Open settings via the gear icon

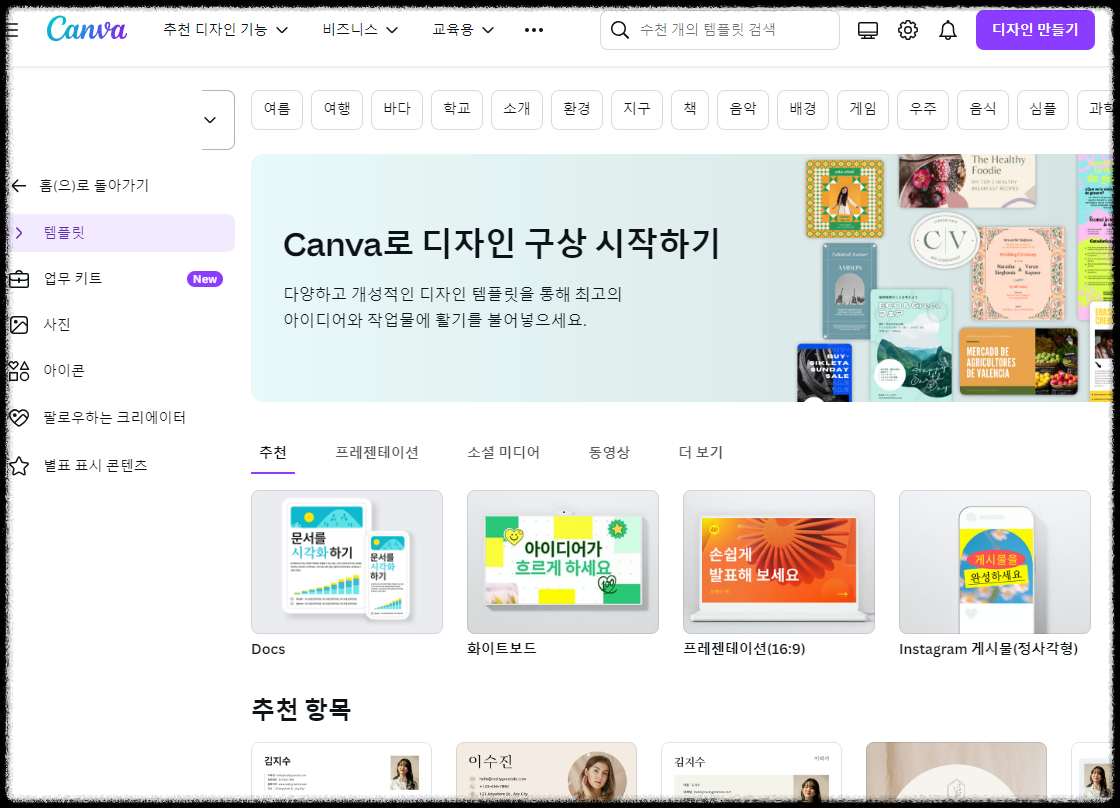pyautogui.click(x=907, y=30)
